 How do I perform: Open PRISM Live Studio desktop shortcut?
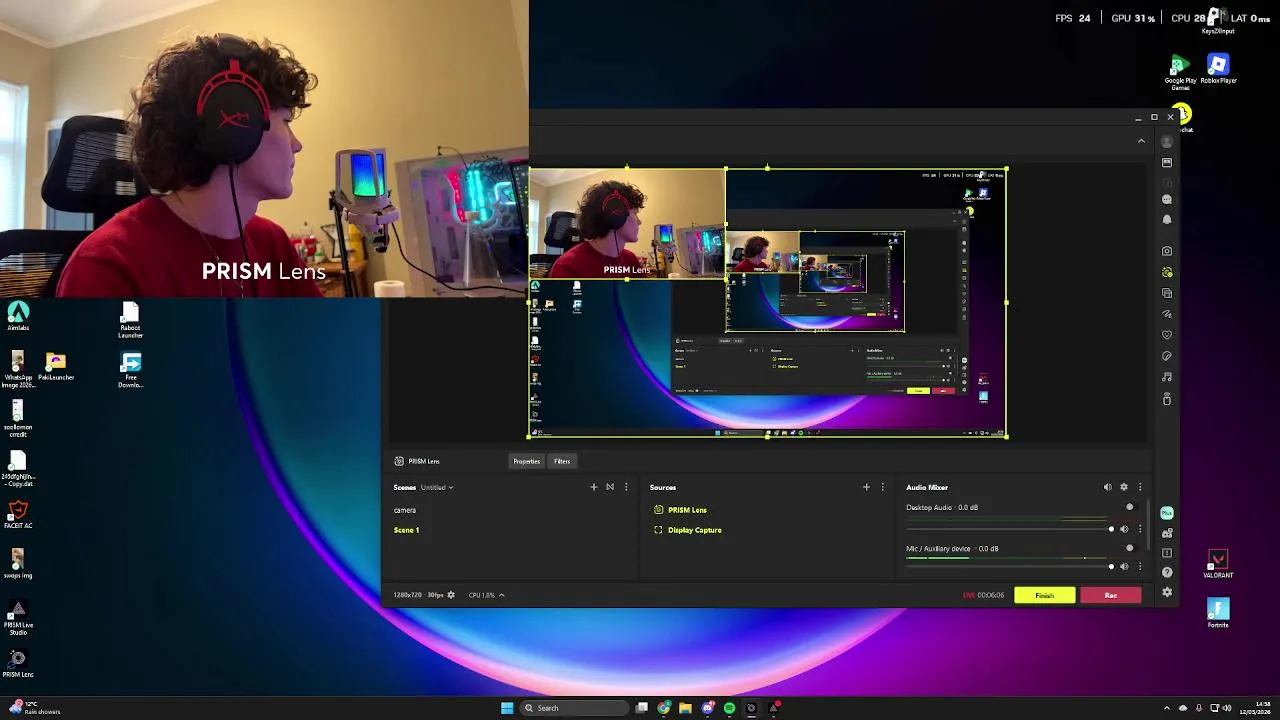click(18, 618)
